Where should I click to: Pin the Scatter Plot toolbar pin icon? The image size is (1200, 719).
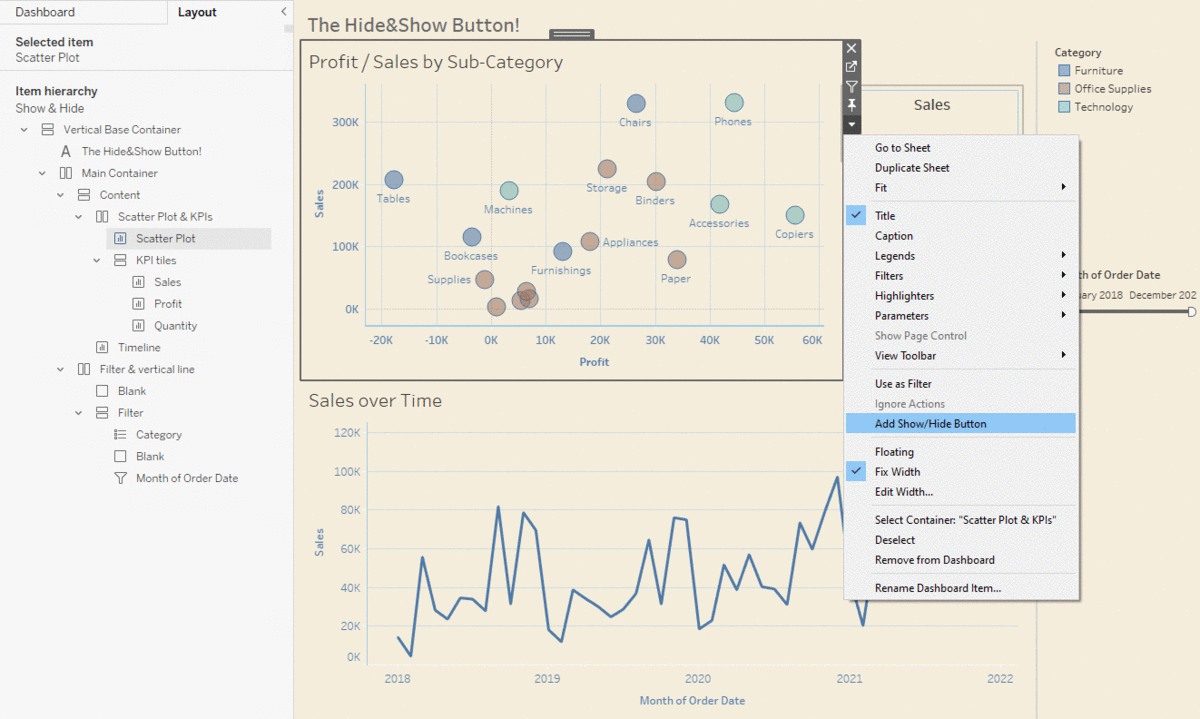click(851, 105)
